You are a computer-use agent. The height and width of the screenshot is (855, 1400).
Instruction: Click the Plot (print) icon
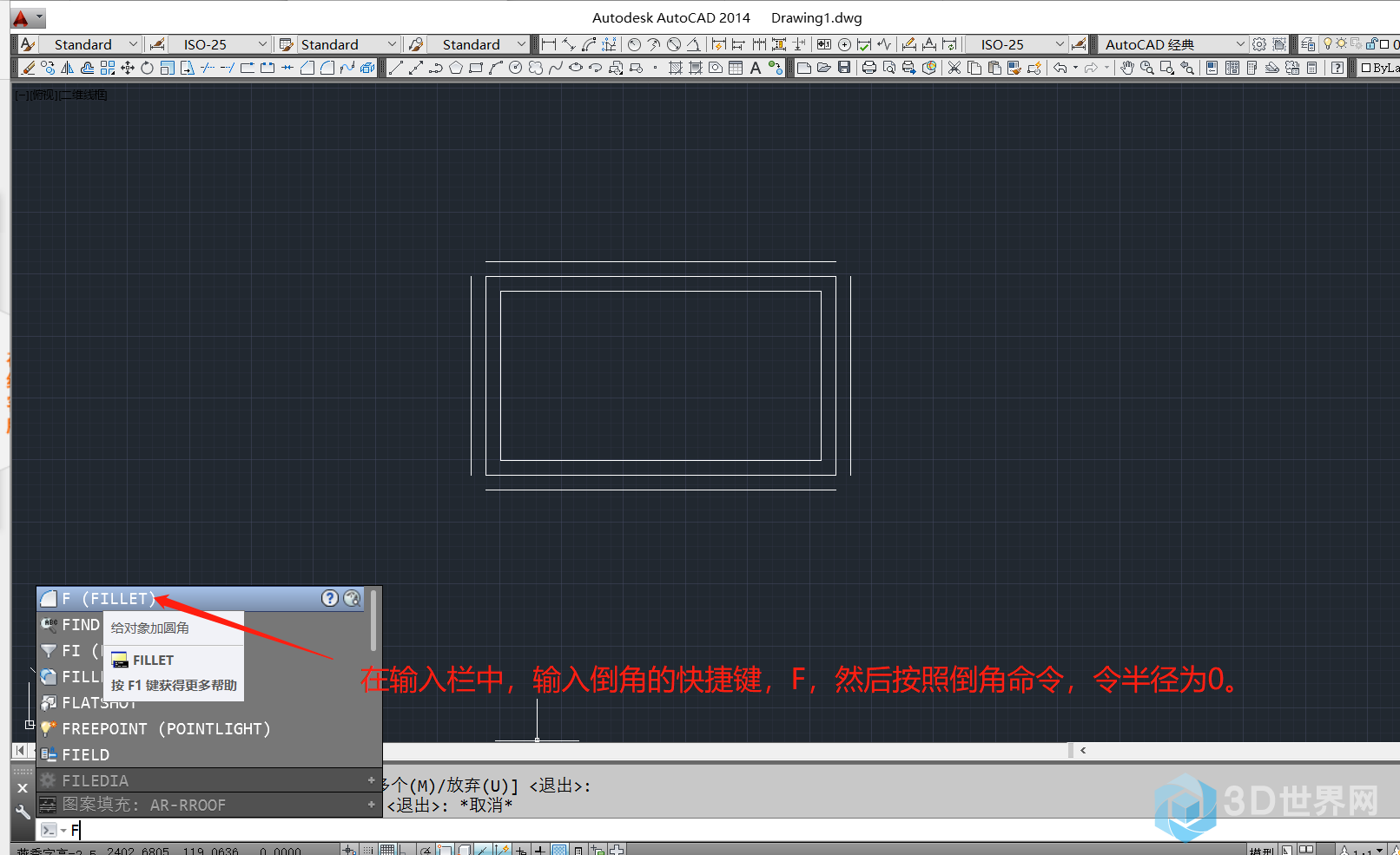pyautogui.click(x=868, y=68)
